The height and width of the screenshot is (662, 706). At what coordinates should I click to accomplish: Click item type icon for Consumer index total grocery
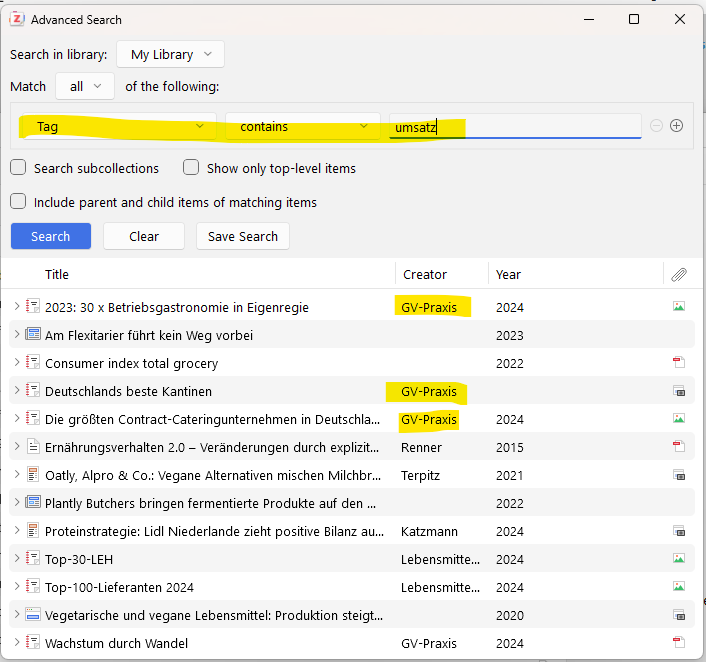[x=32, y=362]
